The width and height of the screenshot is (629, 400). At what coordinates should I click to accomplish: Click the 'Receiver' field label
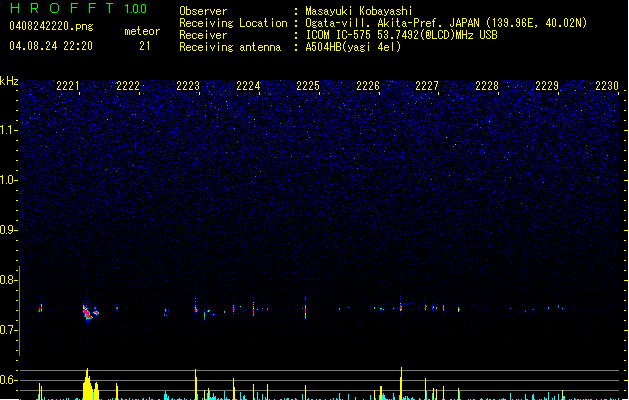tap(203, 35)
